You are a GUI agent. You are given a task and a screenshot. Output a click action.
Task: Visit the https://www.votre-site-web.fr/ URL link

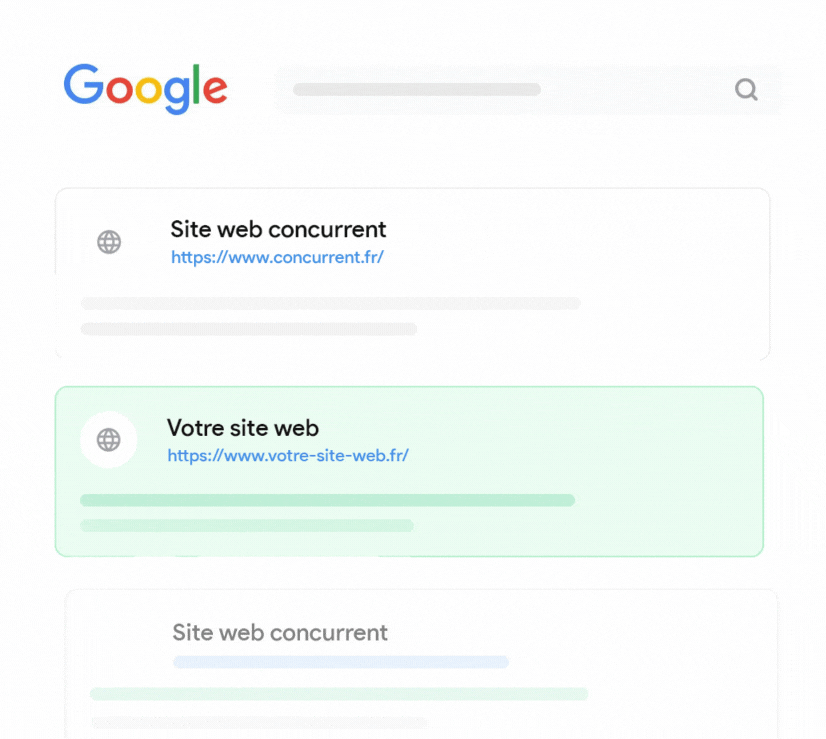pyautogui.click(x=288, y=455)
